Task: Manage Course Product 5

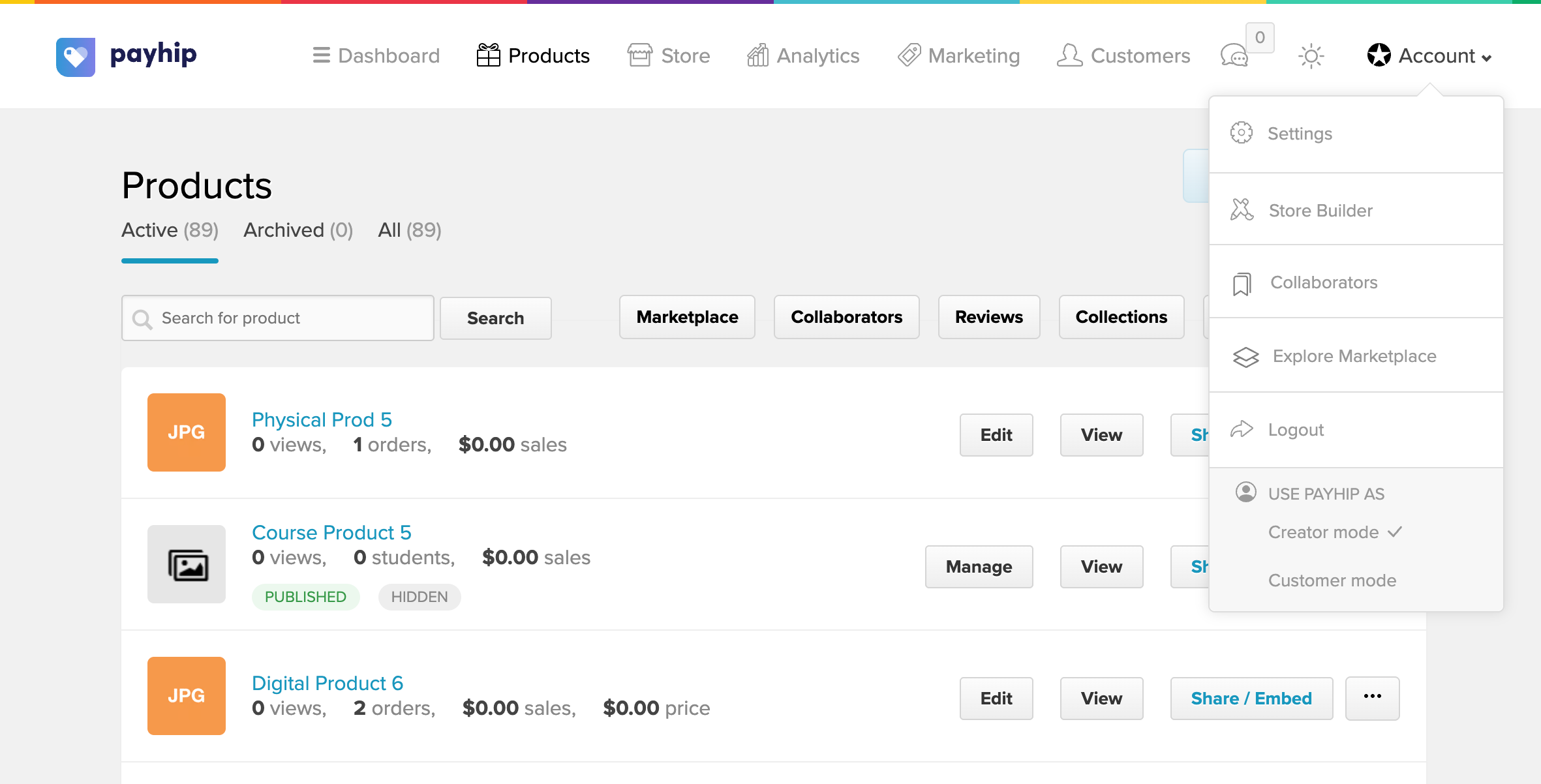Action: tap(979, 567)
